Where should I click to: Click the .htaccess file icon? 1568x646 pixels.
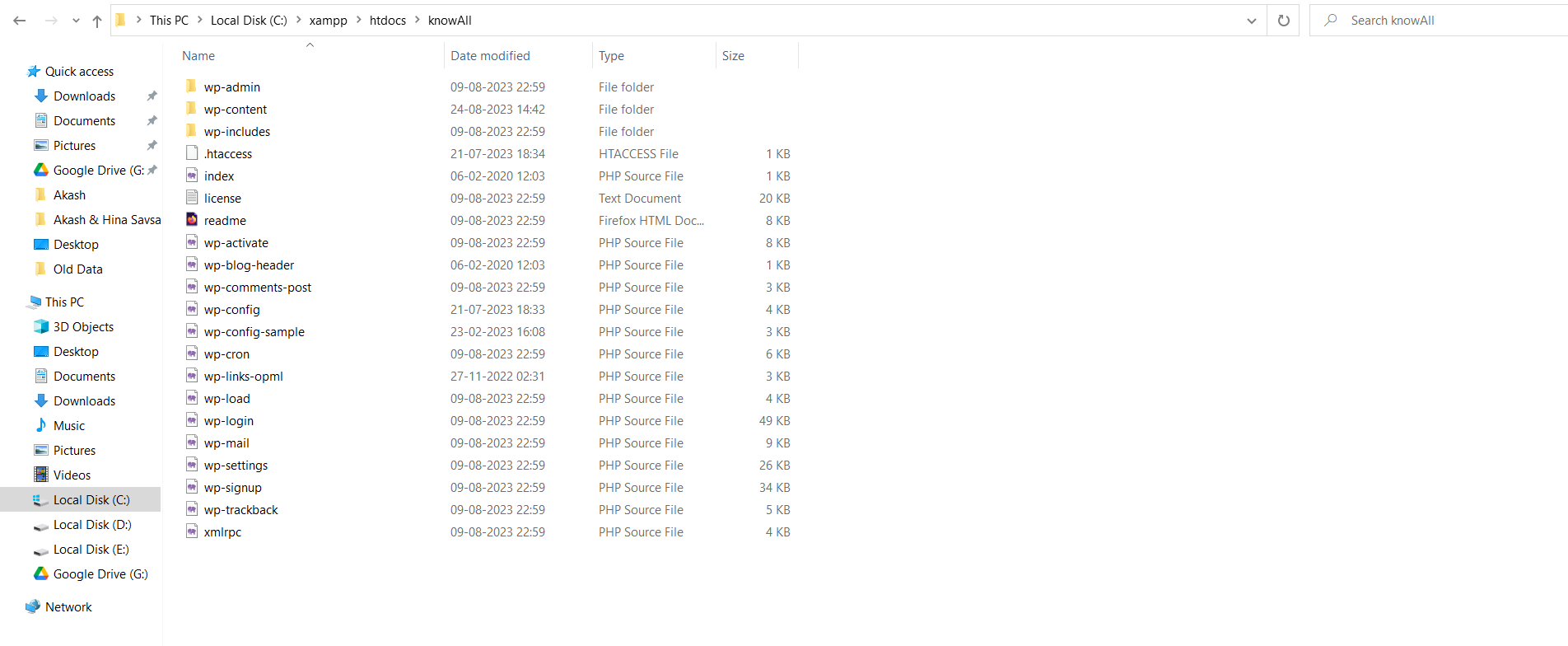tap(192, 153)
